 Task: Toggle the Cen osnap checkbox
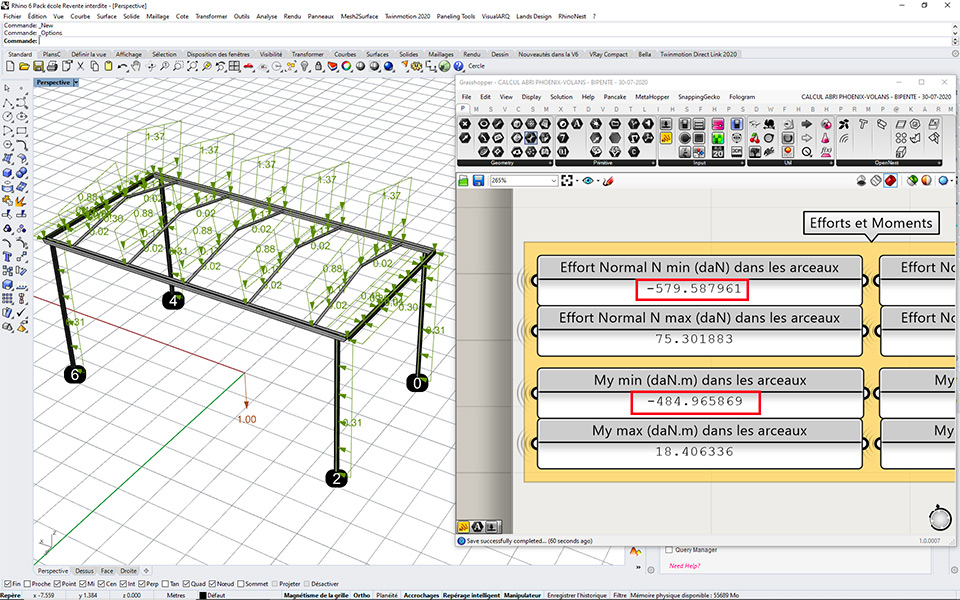point(101,584)
